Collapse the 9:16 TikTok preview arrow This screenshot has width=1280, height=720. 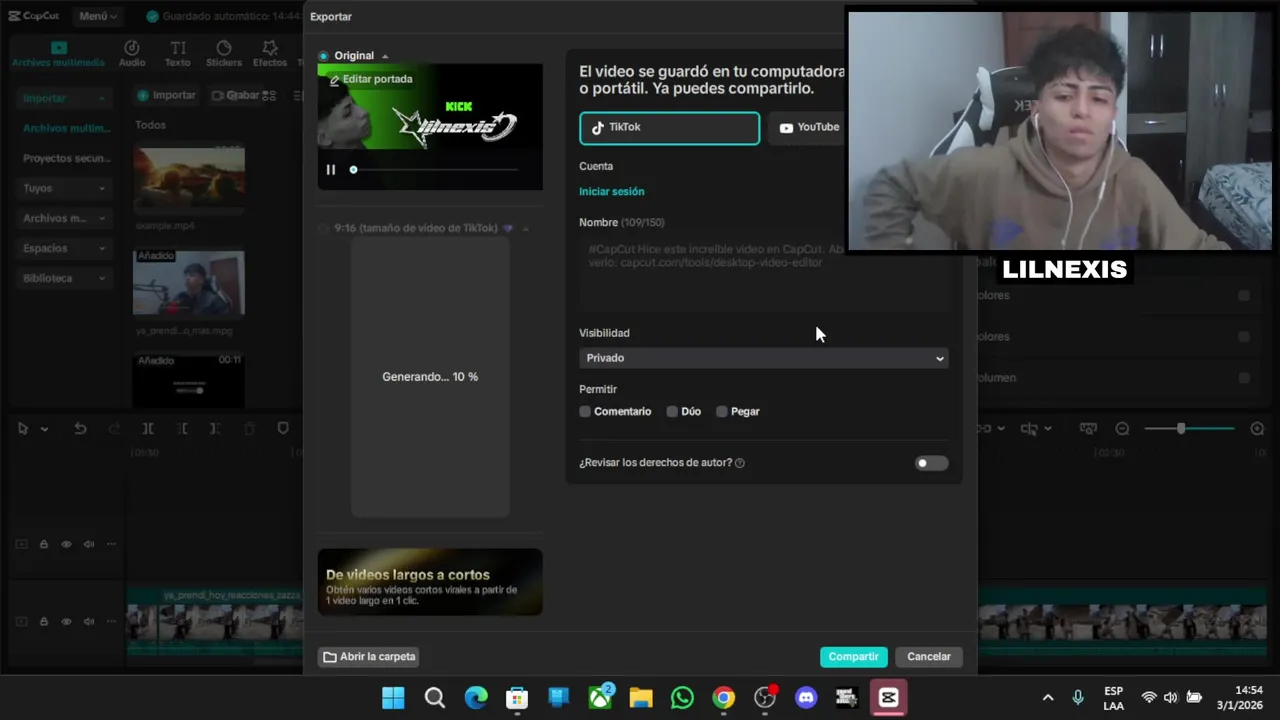(x=526, y=228)
